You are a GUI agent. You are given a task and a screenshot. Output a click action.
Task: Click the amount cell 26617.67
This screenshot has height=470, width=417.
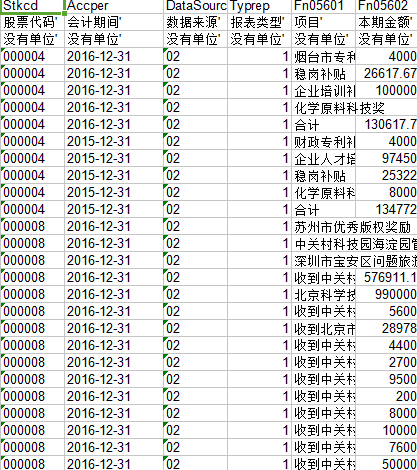386,73
